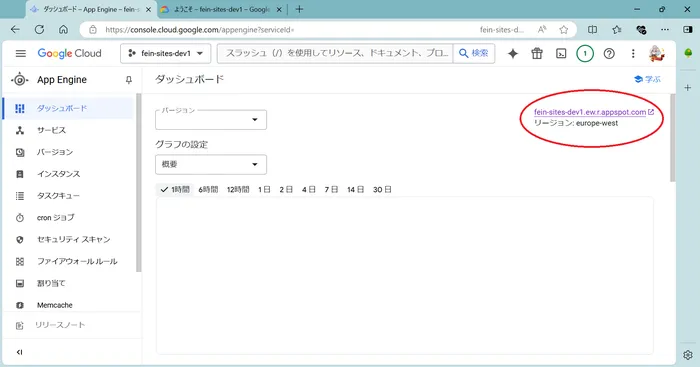Open Edge settings and more menu
Image resolution: width=700 pixels, height=367 pixels.
[665, 30]
